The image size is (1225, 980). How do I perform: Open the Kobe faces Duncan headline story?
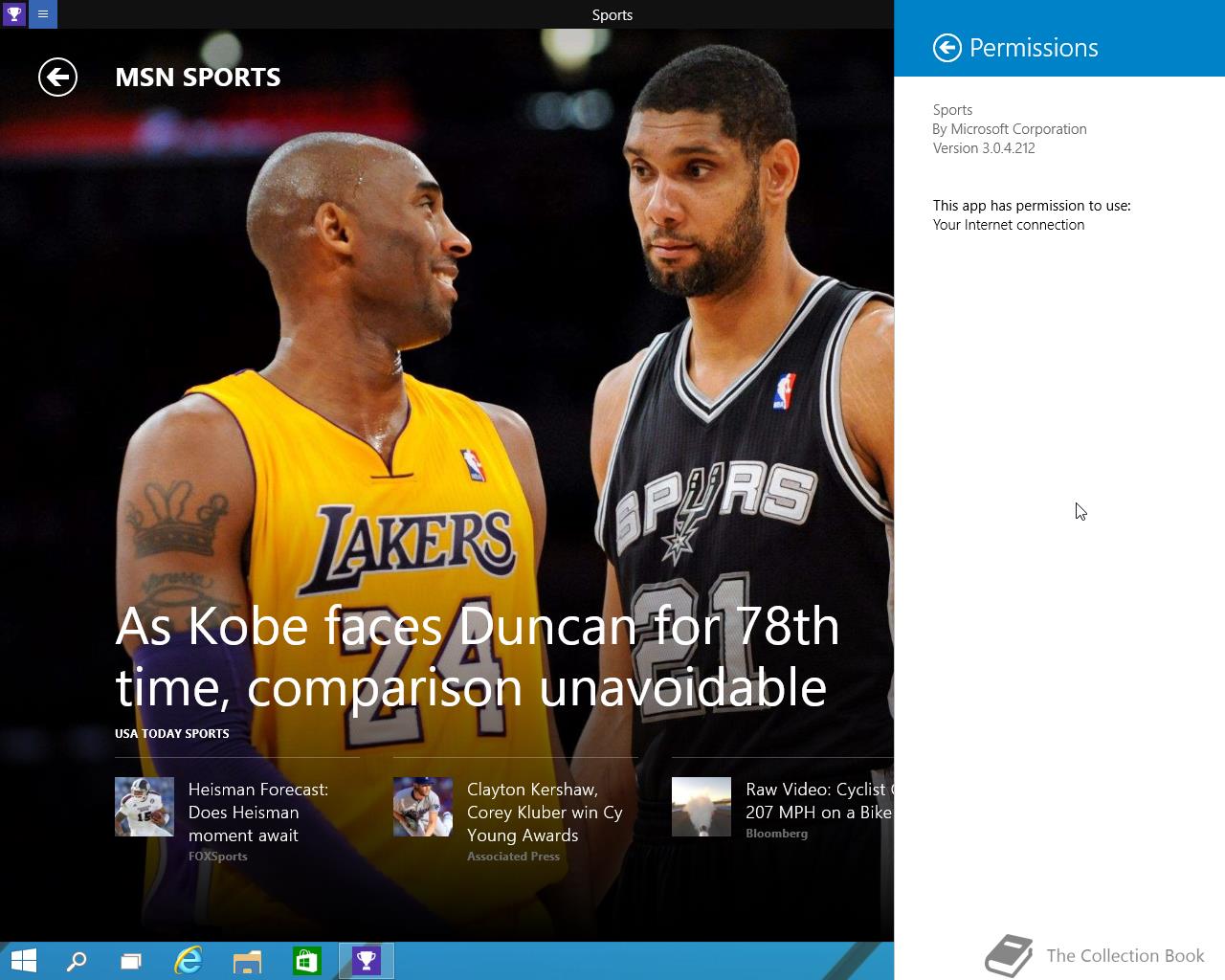click(477, 657)
